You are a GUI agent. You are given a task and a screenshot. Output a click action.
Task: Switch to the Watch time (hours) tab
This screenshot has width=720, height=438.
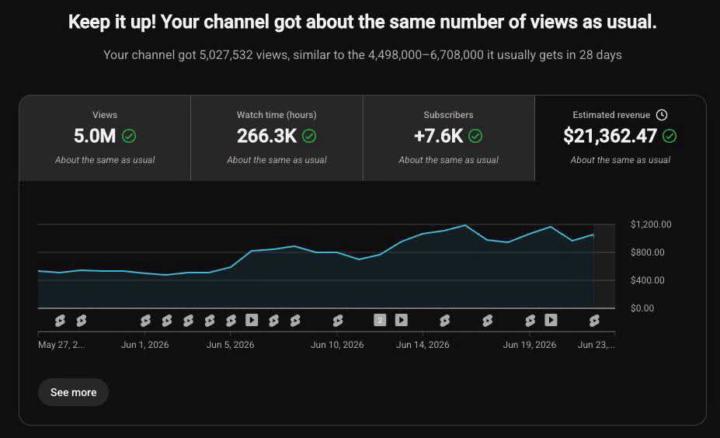tap(276, 138)
